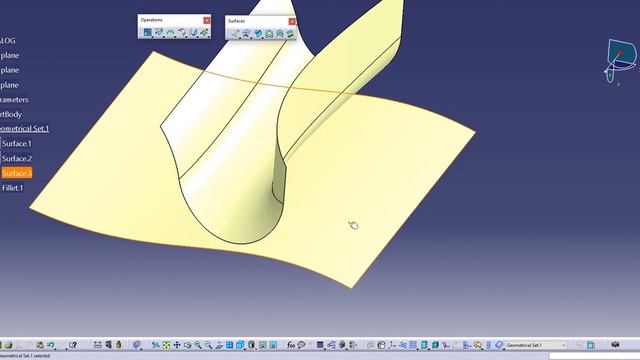Select the Parameters node in the tree
The width and height of the screenshot is (640, 360).
click(x=14, y=100)
